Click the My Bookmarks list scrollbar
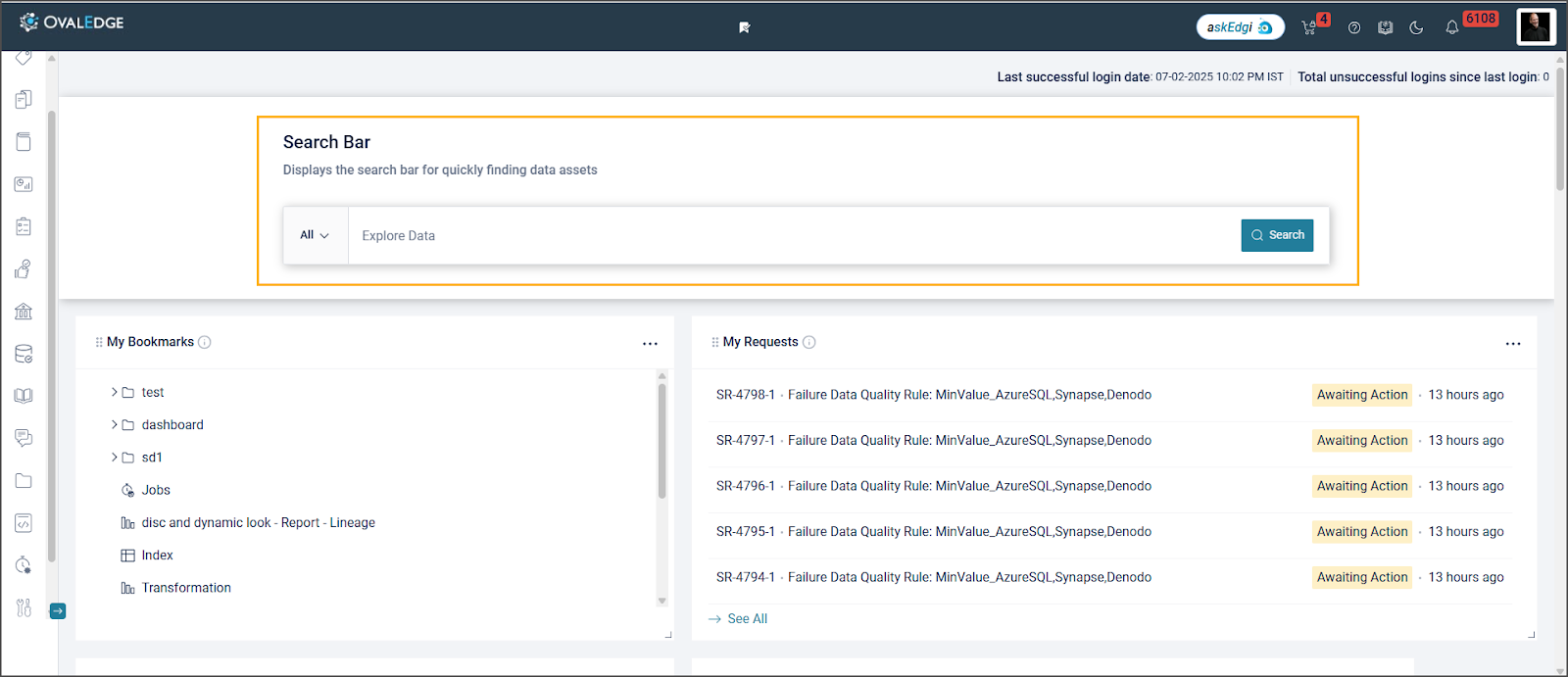1568x677 pixels. click(x=661, y=441)
